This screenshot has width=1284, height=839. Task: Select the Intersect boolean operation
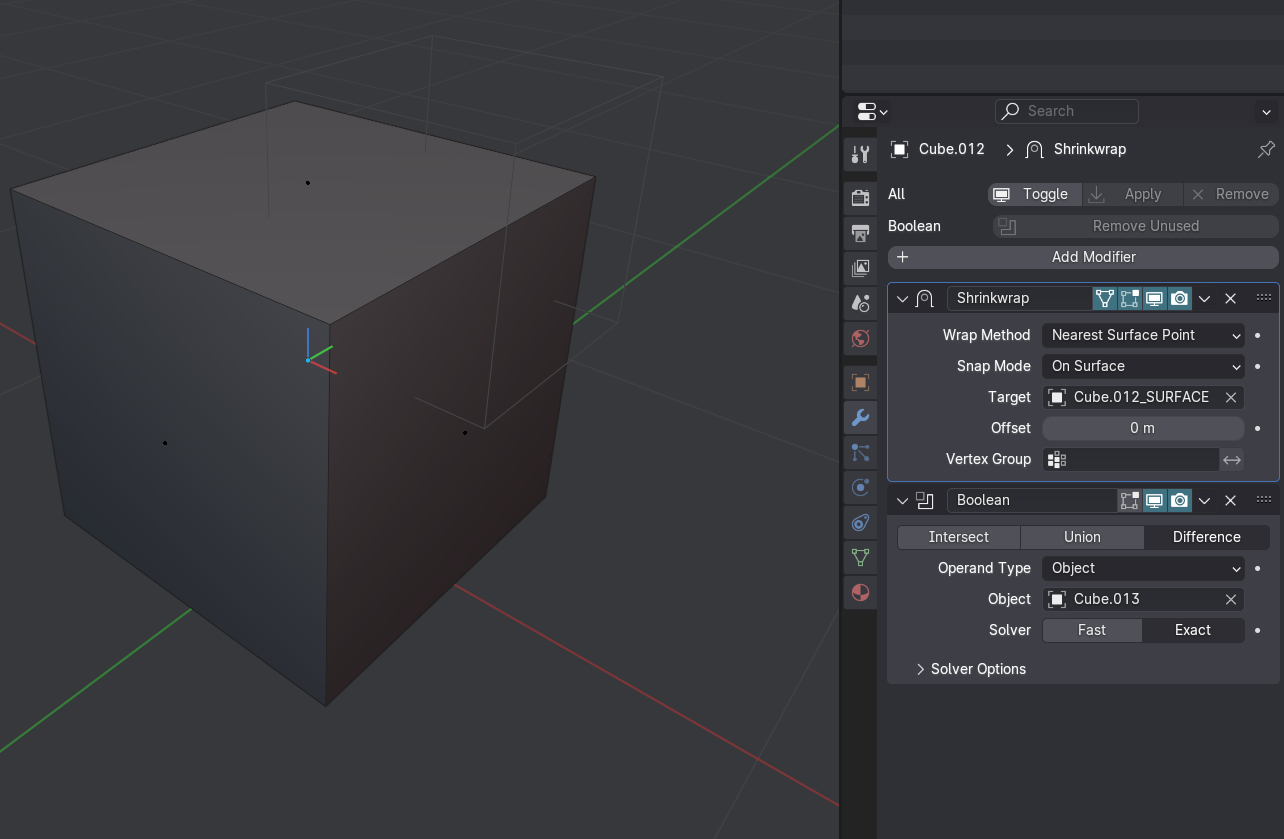click(x=959, y=537)
